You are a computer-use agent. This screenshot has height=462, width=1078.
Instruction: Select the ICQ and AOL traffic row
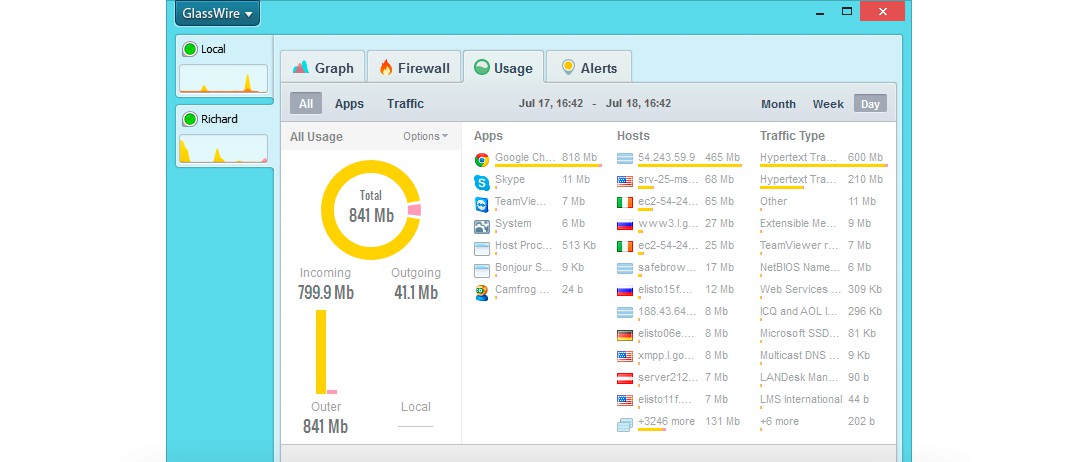click(823, 312)
